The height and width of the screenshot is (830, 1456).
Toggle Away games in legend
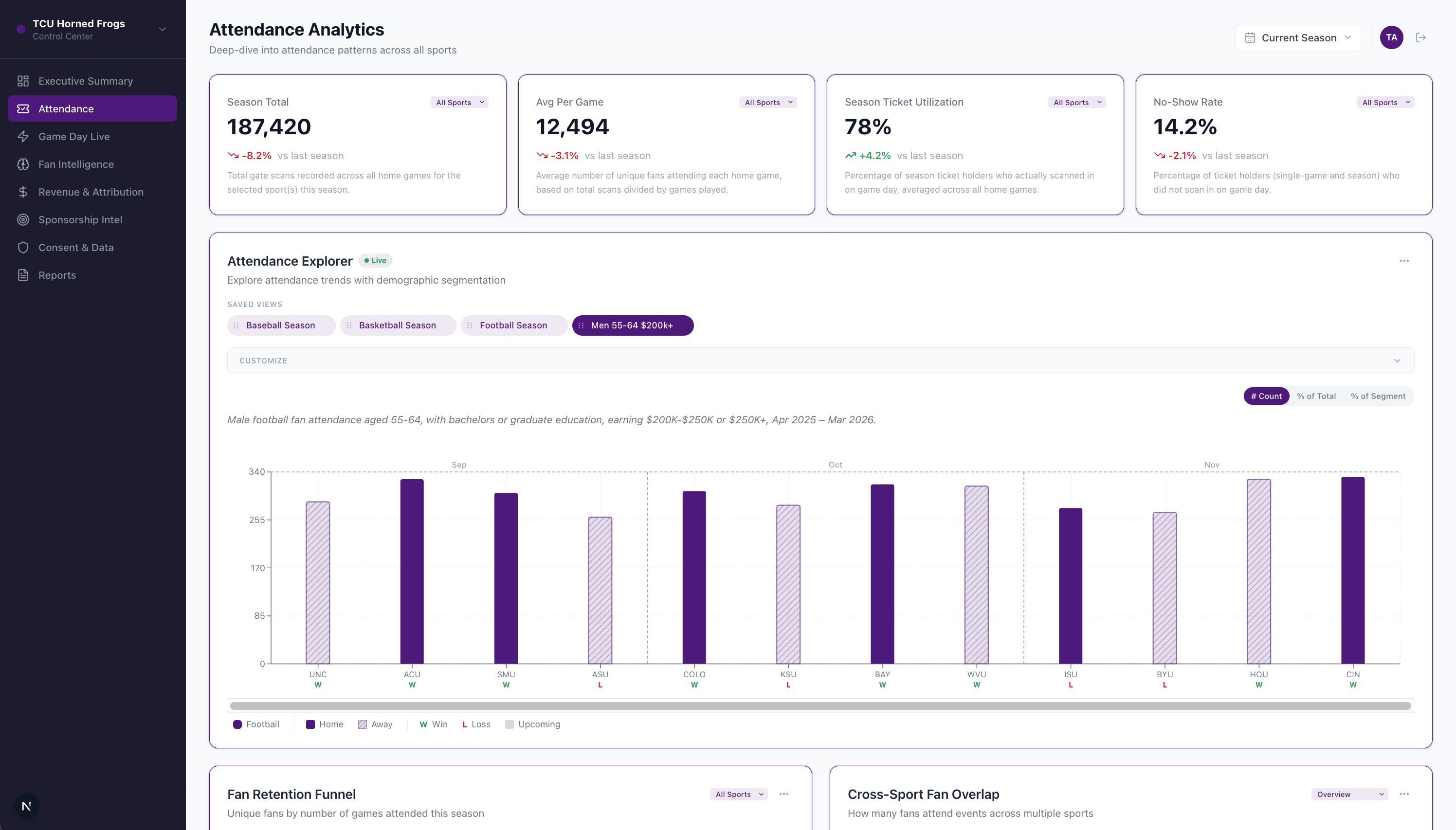pos(375,724)
